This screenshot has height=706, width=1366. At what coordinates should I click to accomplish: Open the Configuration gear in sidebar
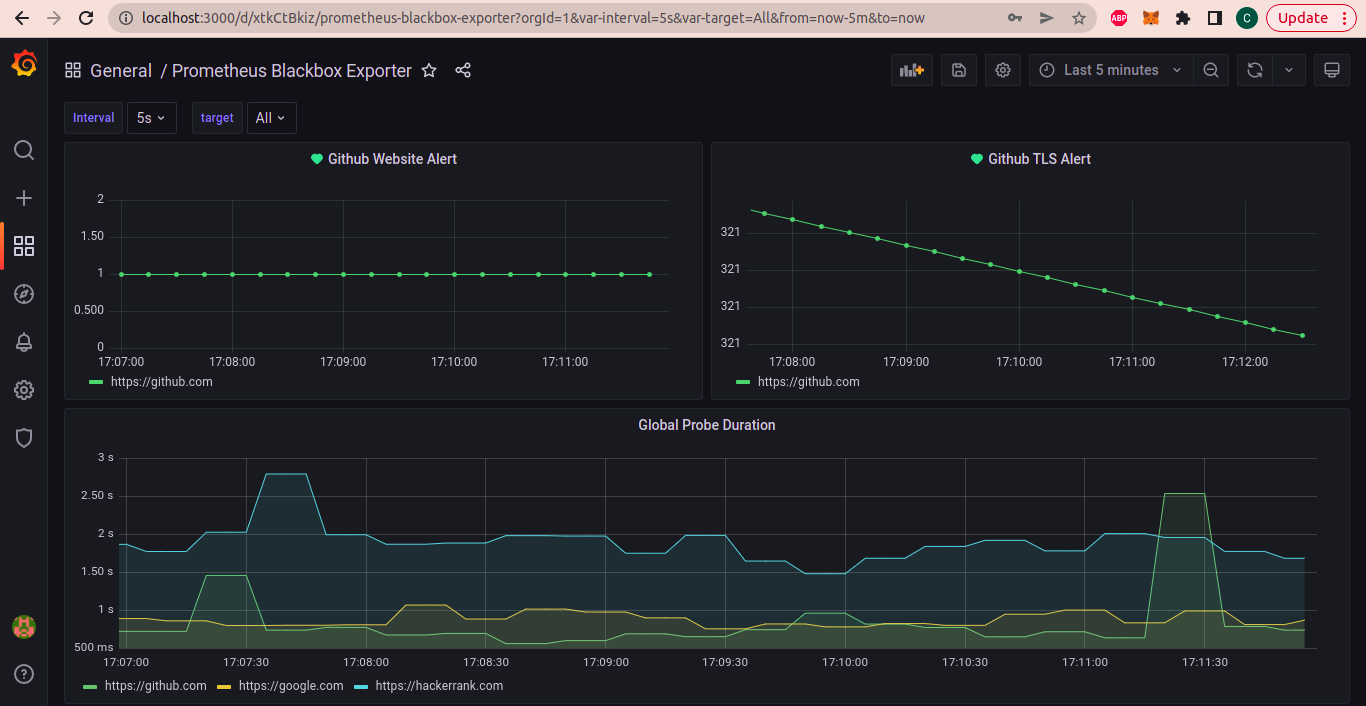24,390
